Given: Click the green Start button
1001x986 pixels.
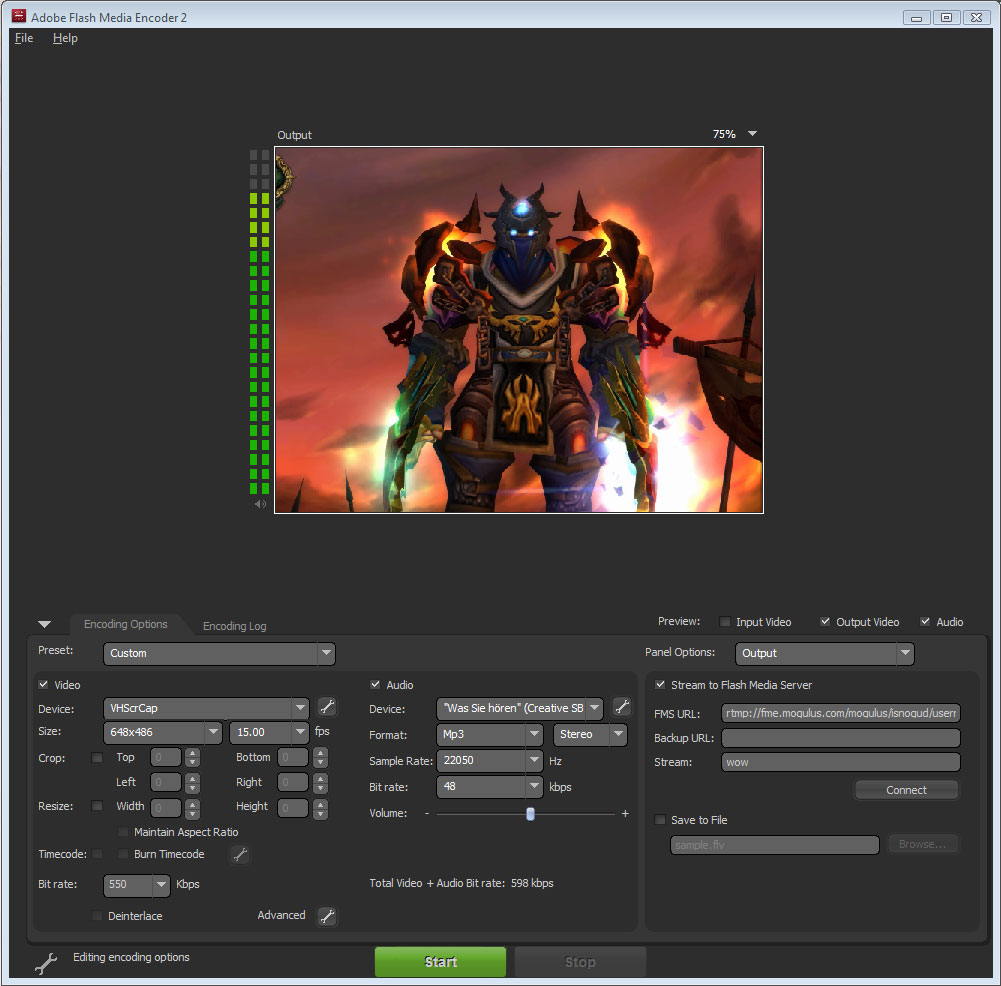Looking at the screenshot, I should [440, 962].
